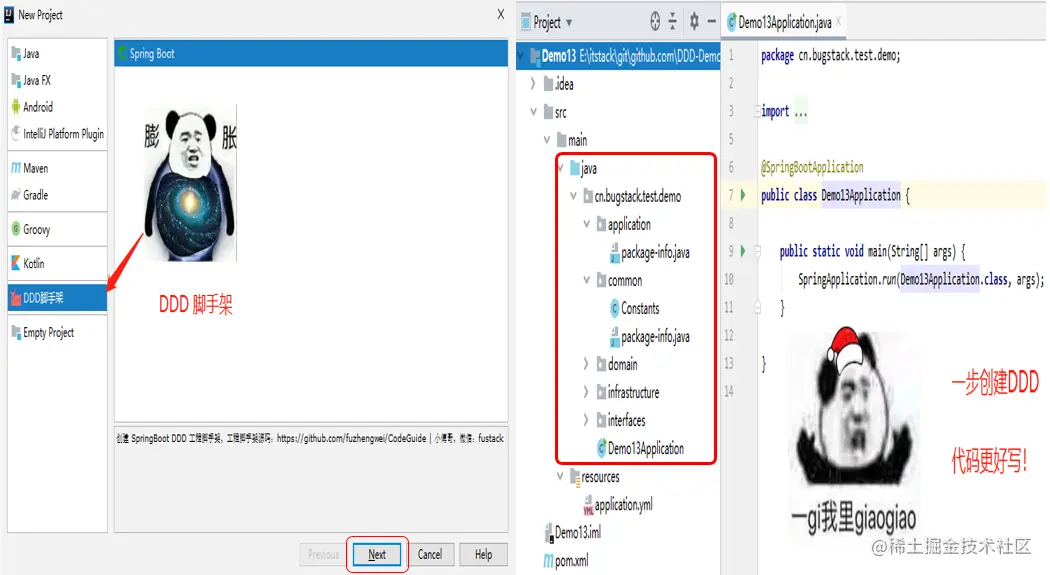1050x575 pixels.
Task: Expand the domain package
Action: pyautogui.click(x=587, y=365)
